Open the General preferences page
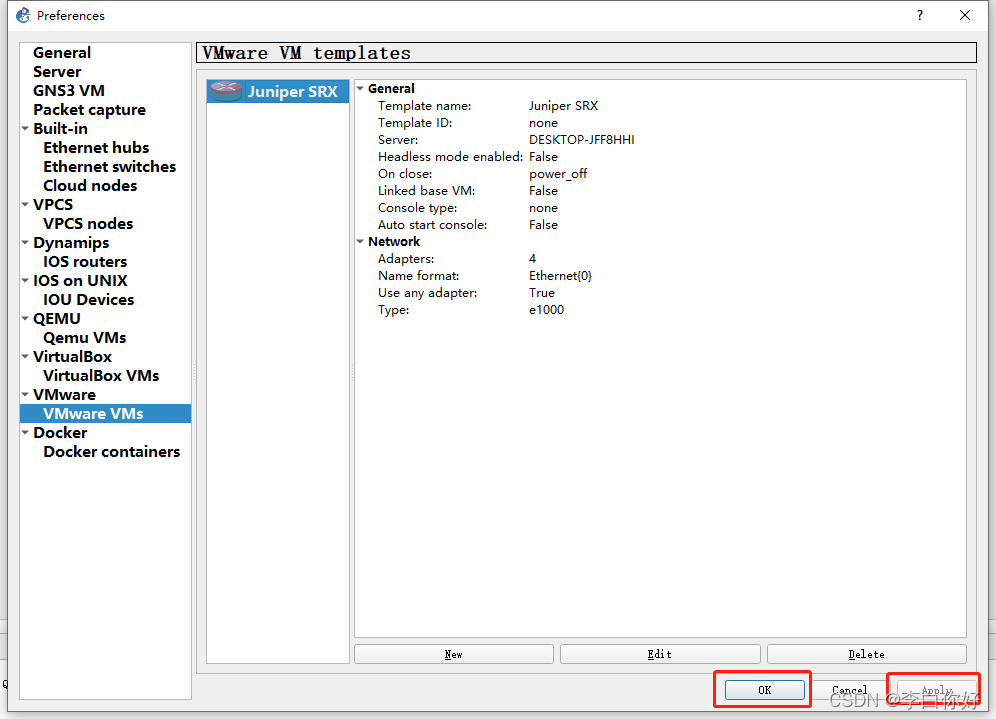Image resolution: width=996 pixels, height=719 pixels. click(62, 53)
